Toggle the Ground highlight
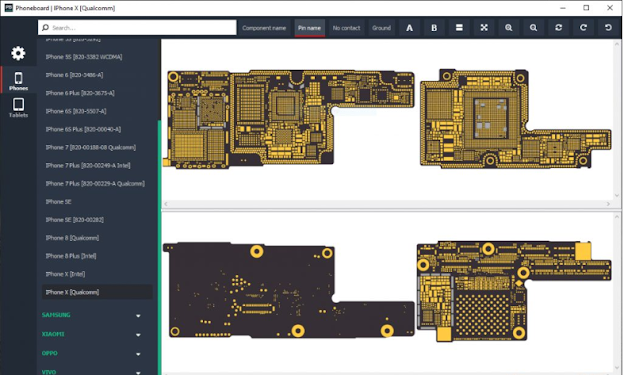The image size is (624, 375). point(381,28)
